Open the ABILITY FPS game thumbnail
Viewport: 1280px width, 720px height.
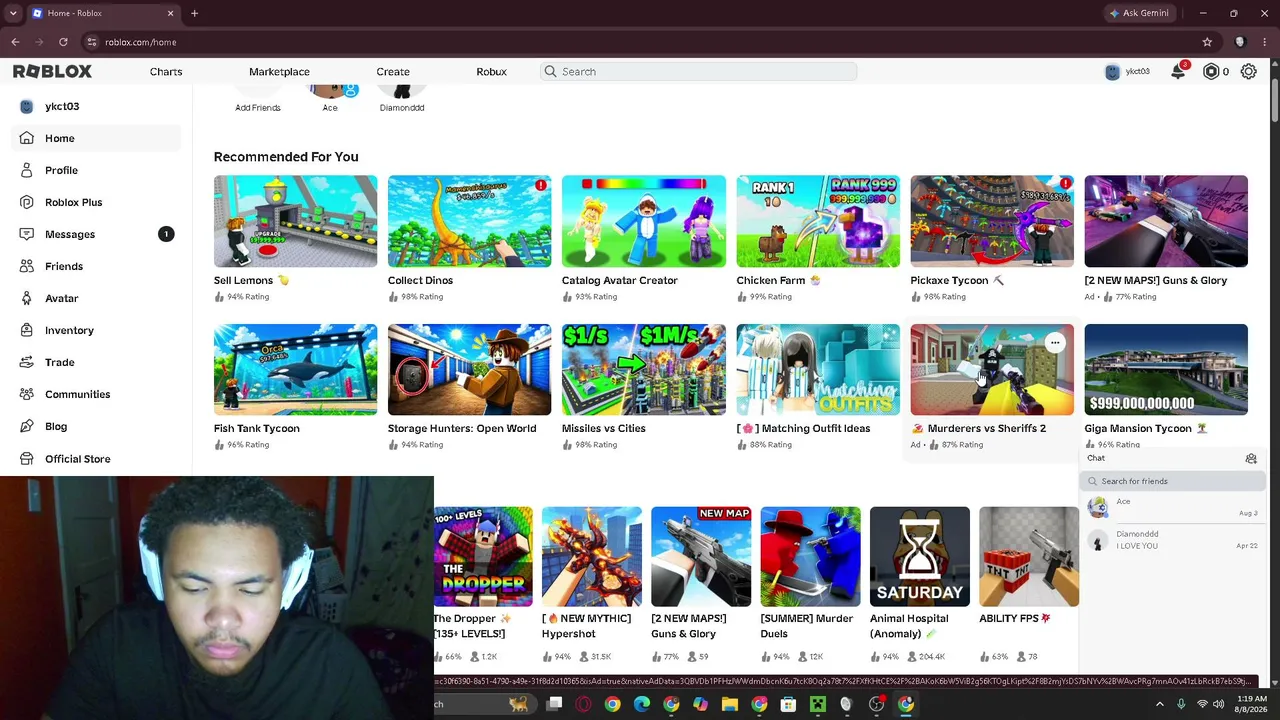[1029, 556]
